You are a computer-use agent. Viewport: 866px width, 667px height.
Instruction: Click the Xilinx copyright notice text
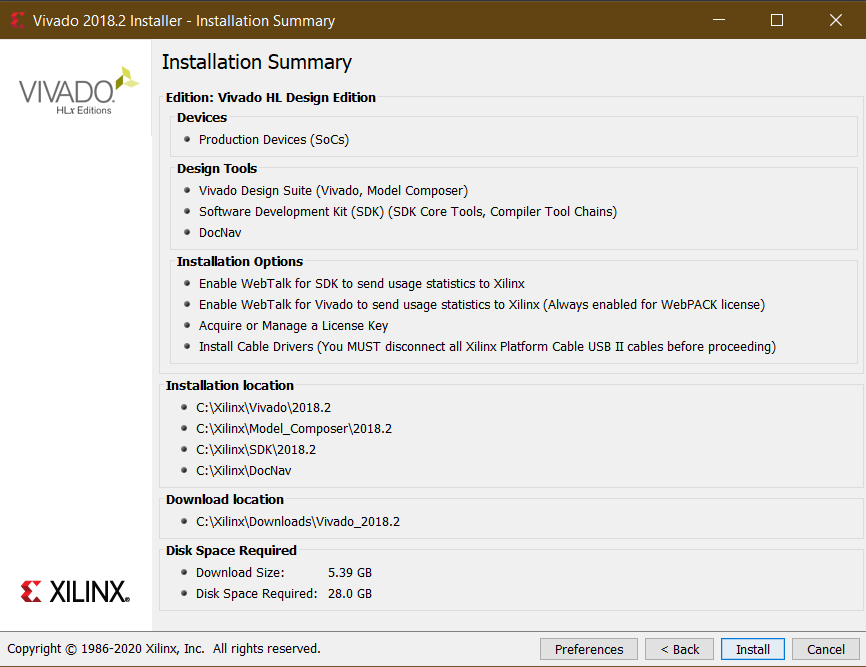click(163, 649)
